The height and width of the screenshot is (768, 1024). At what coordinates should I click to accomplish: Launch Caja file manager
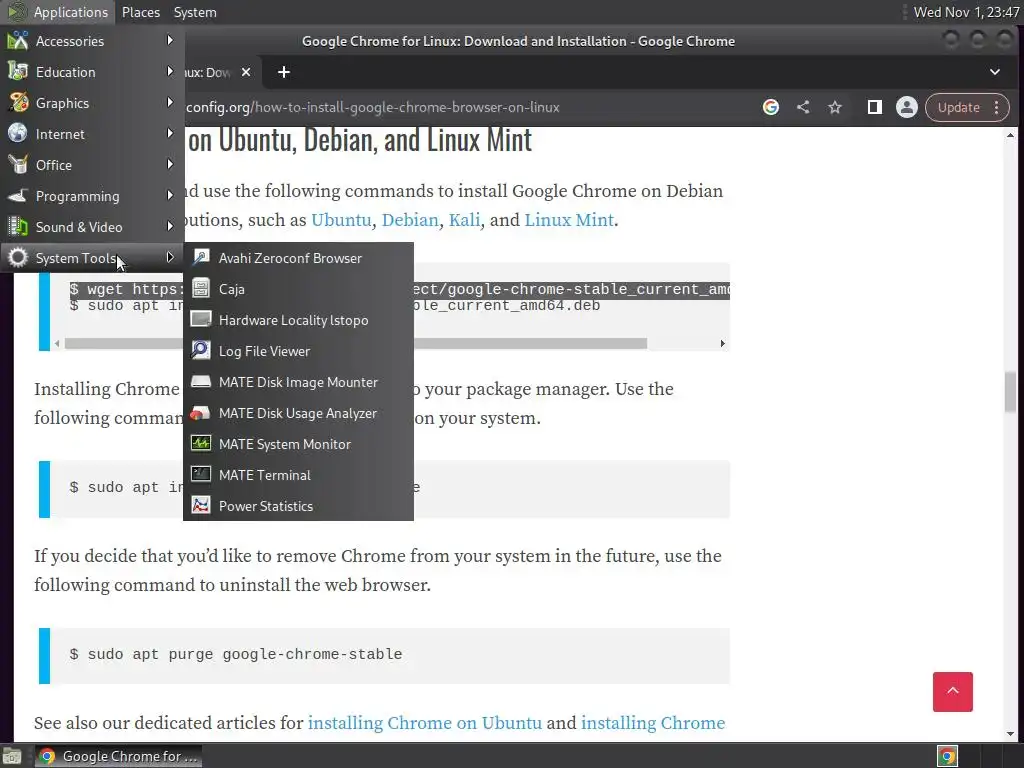click(298, 289)
